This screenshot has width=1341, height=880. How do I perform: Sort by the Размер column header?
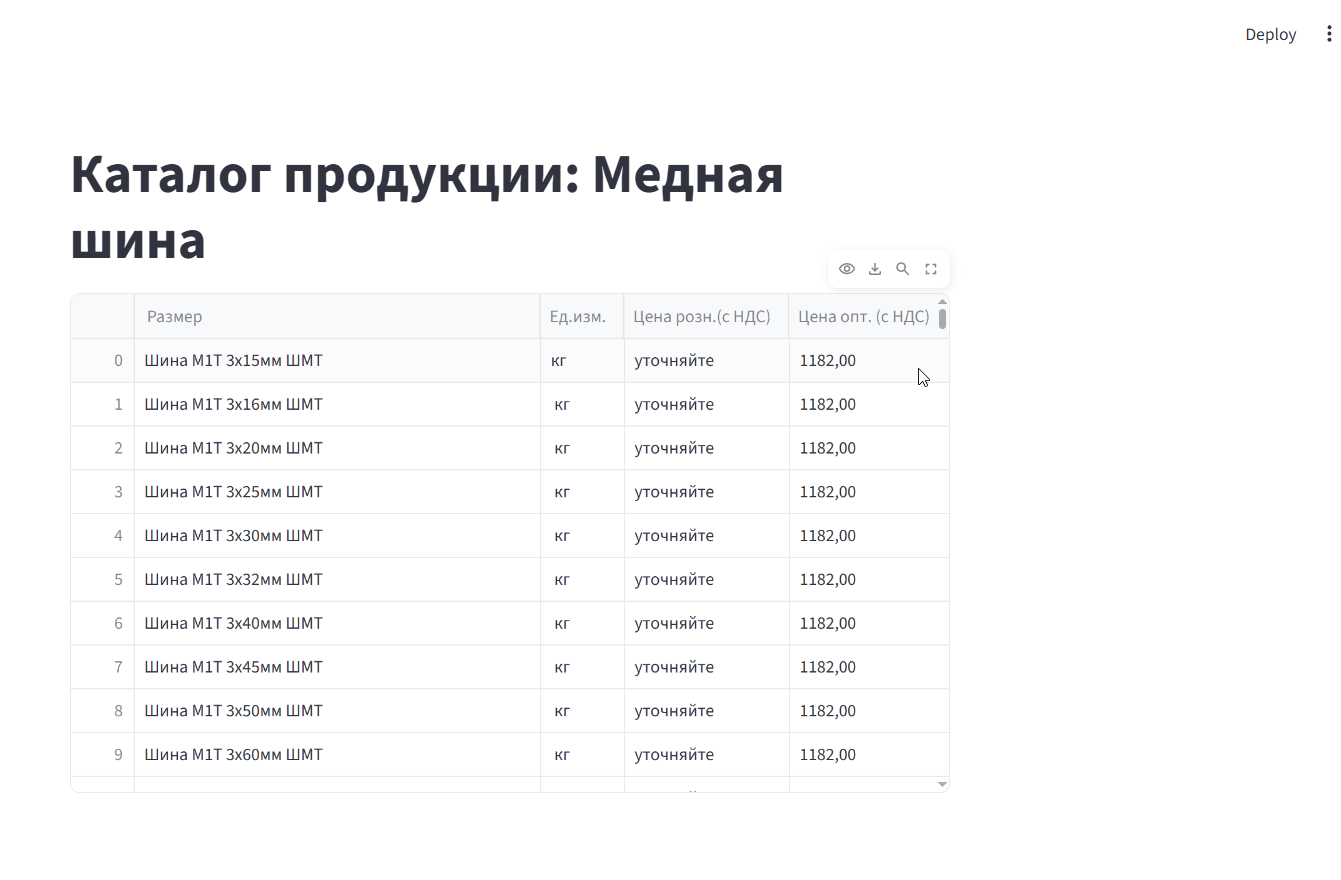[337, 317]
